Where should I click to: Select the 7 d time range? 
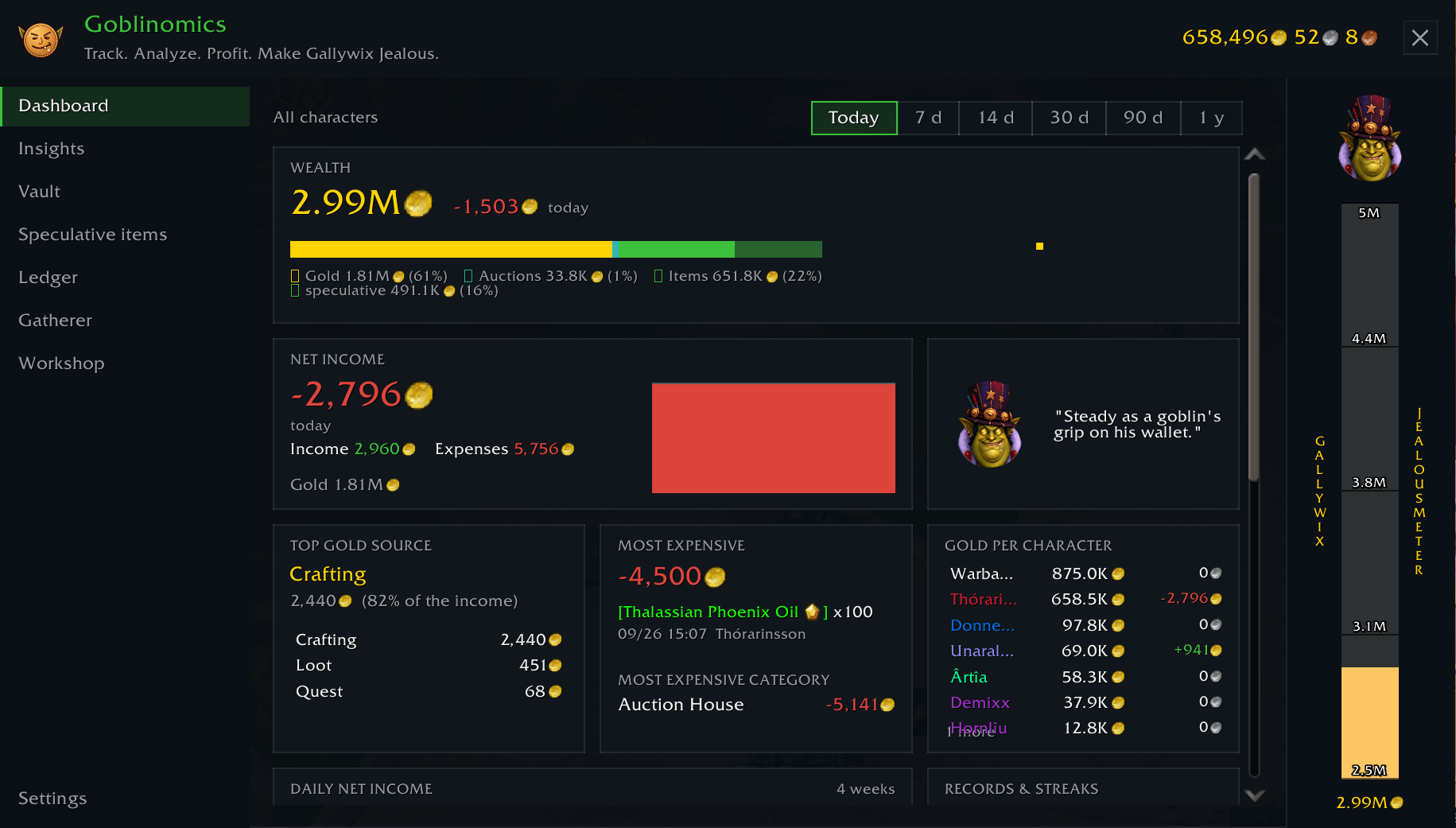pyautogui.click(x=928, y=118)
